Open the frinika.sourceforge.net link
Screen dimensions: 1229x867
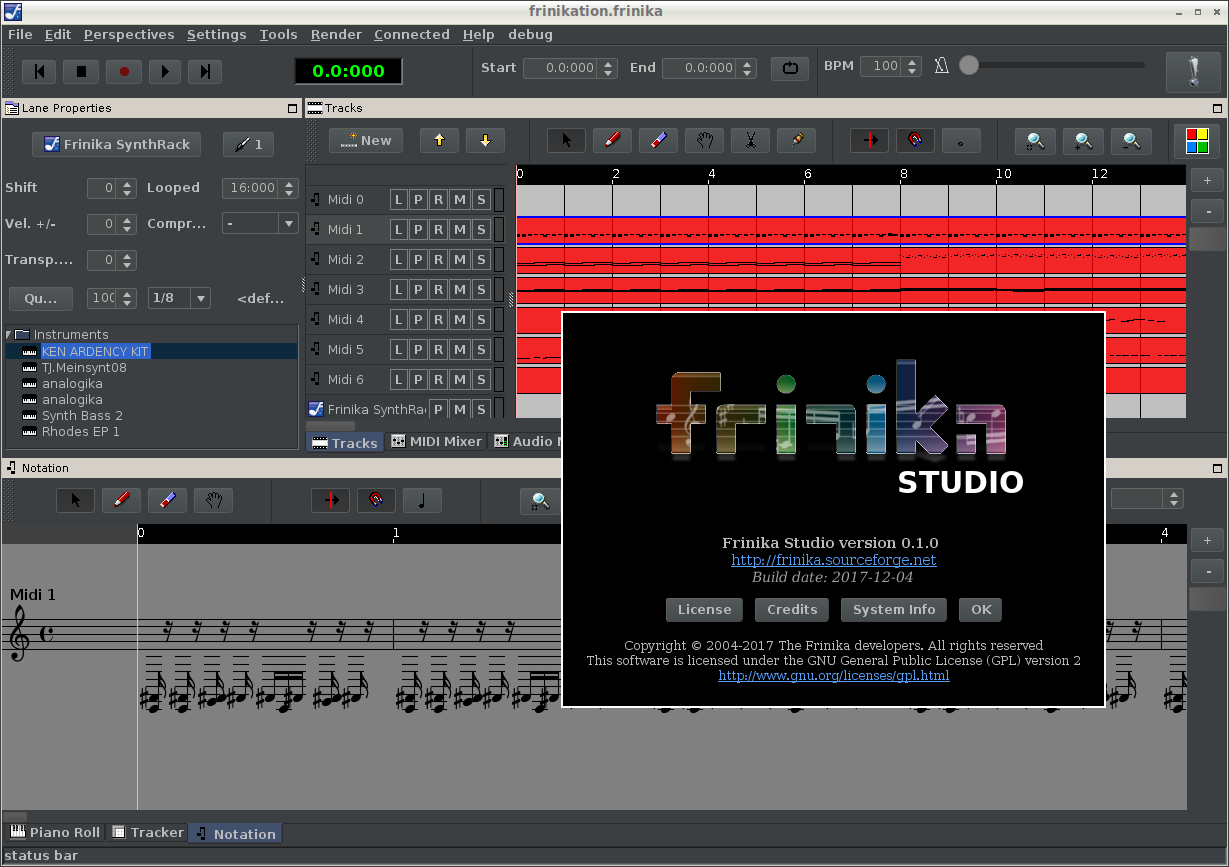pyautogui.click(x=833, y=560)
